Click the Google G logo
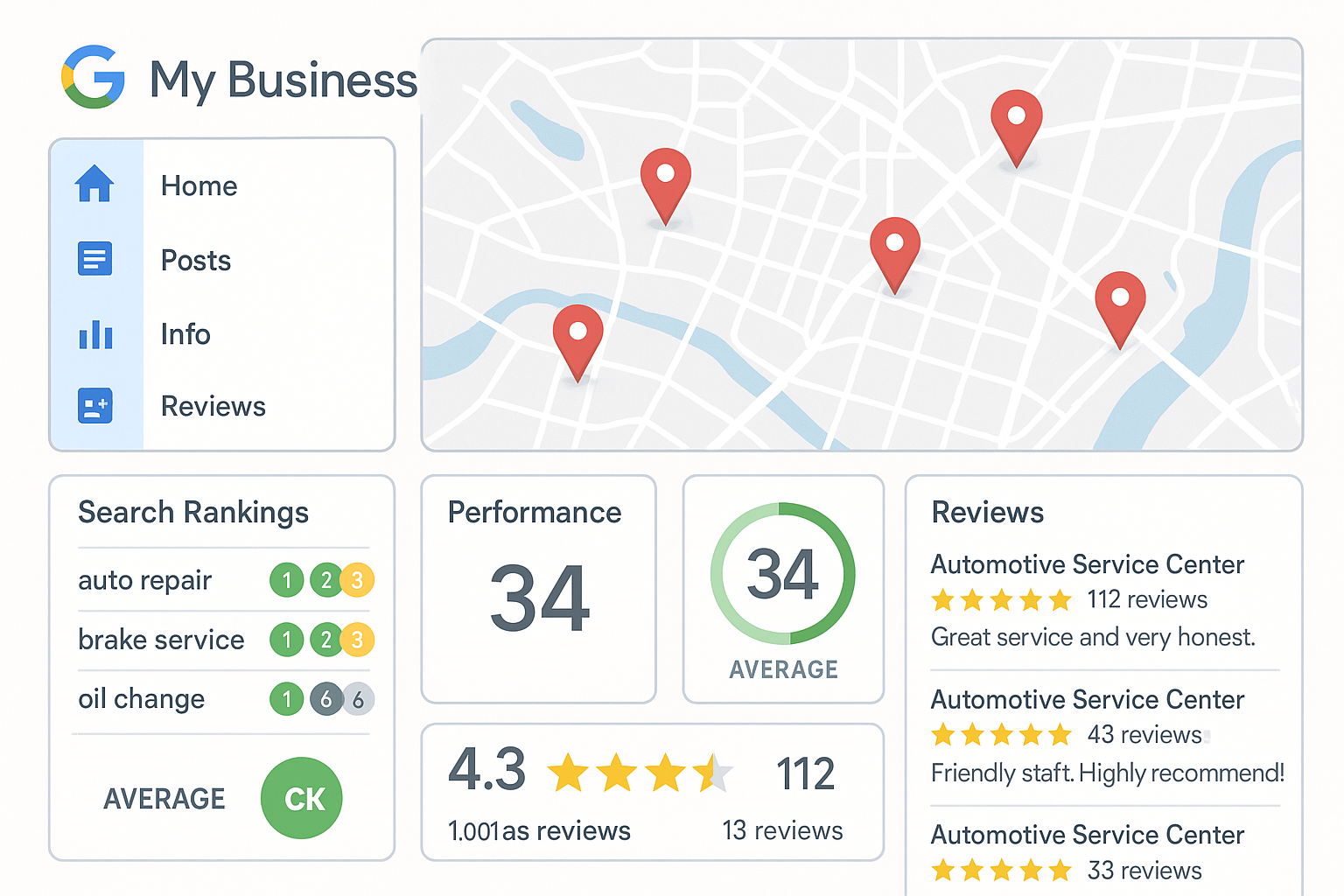1344x896 pixels. [93, 77]
